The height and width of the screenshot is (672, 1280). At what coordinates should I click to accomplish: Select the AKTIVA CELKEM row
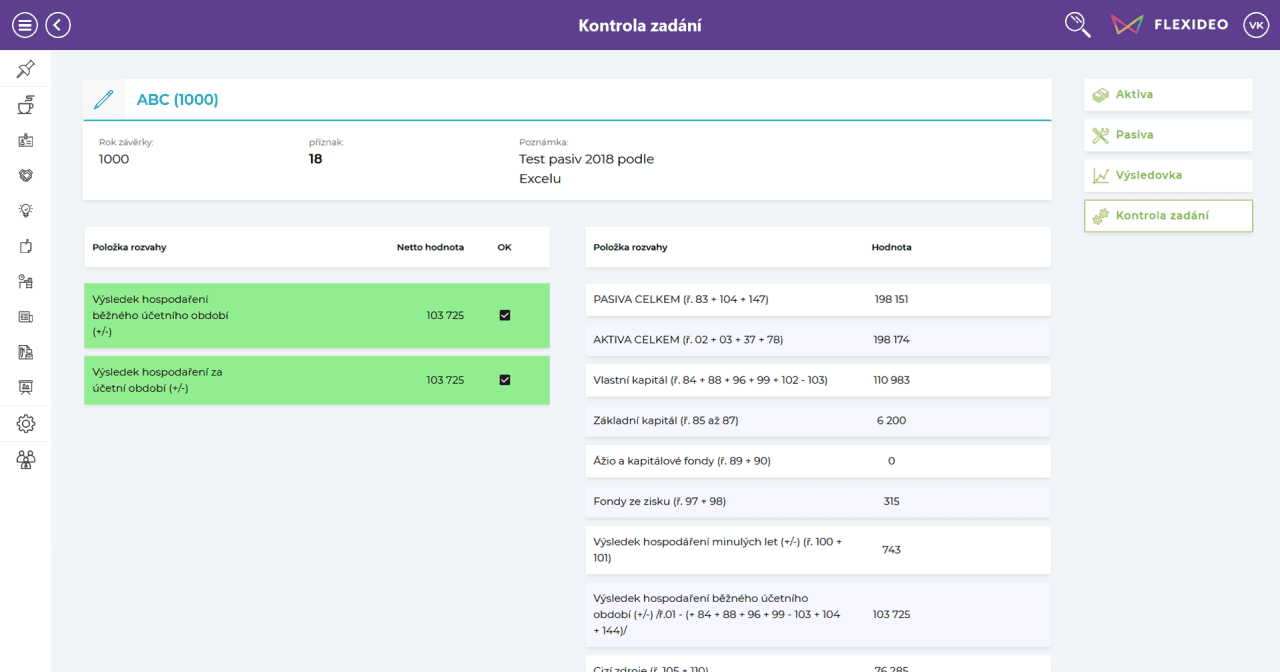(x=817, y=340)
